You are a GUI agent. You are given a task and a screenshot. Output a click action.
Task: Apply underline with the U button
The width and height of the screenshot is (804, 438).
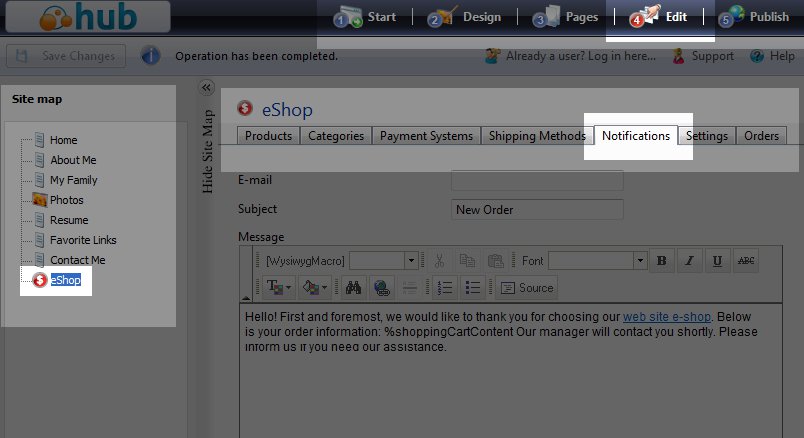click(x=717, y=261)
